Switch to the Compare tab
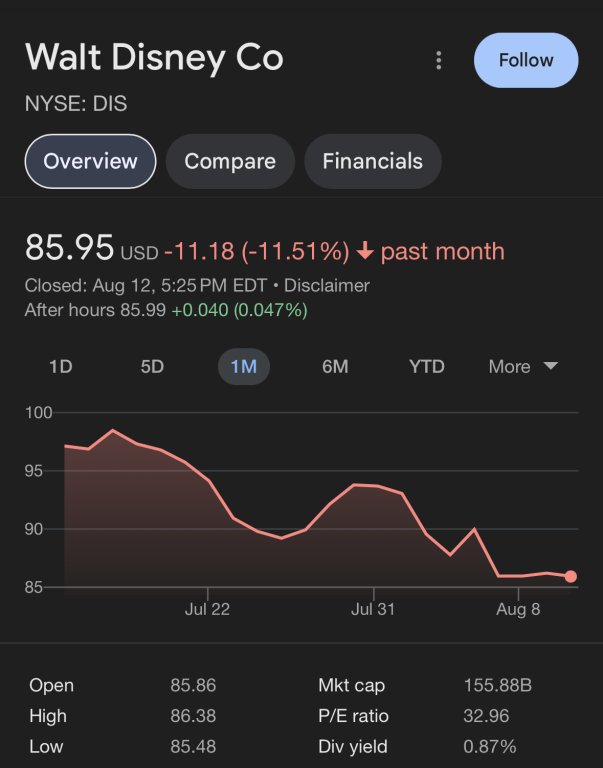This screenshot has height=768, width=603. [x=230, y=161]
